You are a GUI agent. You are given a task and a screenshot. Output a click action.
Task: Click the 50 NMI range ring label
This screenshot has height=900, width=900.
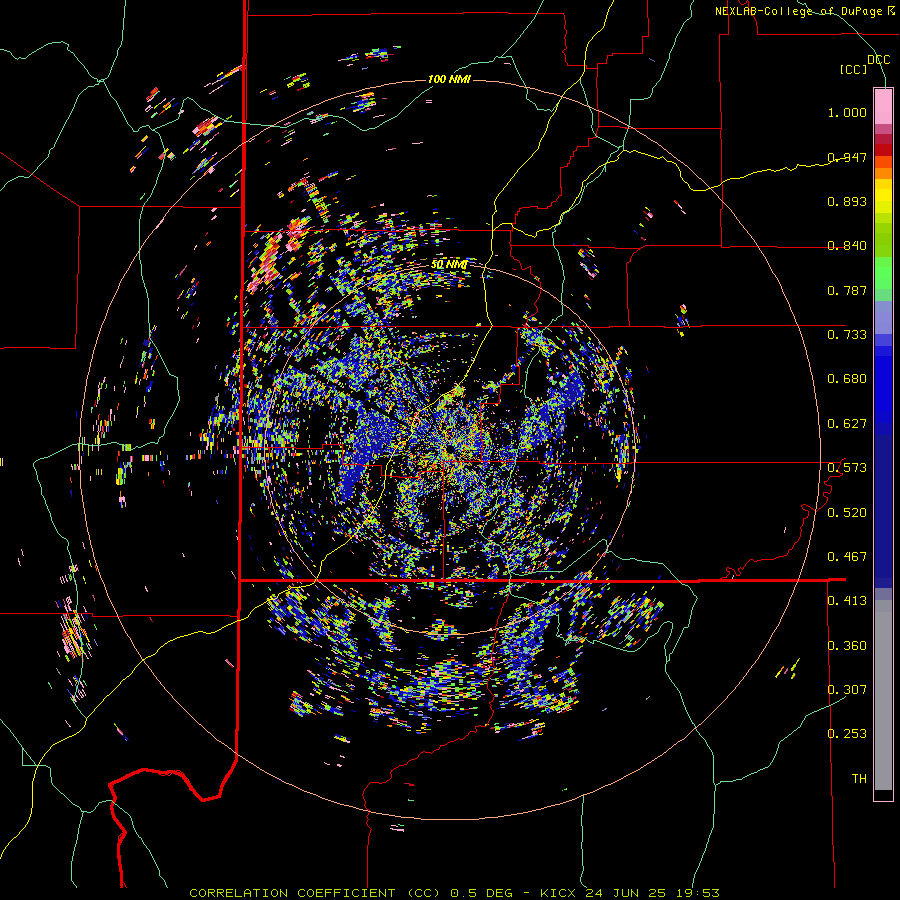pyautogui.click(x=449, y=265)
